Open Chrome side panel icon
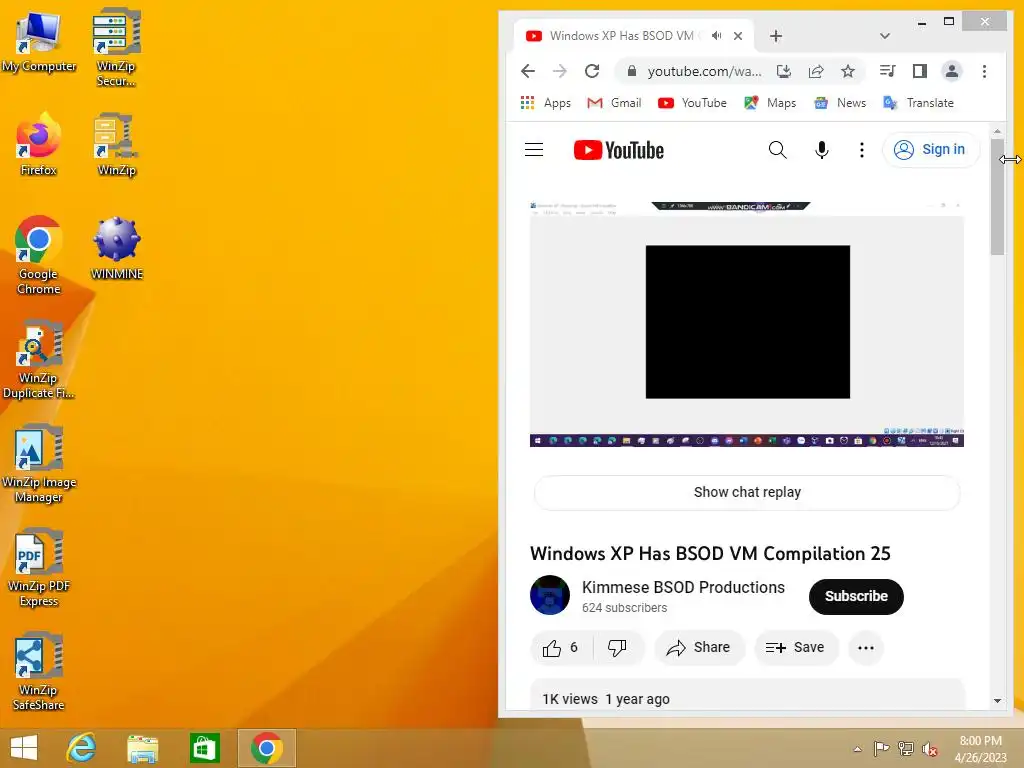This screenshot has height=768, width=1024. pos(920,71)
